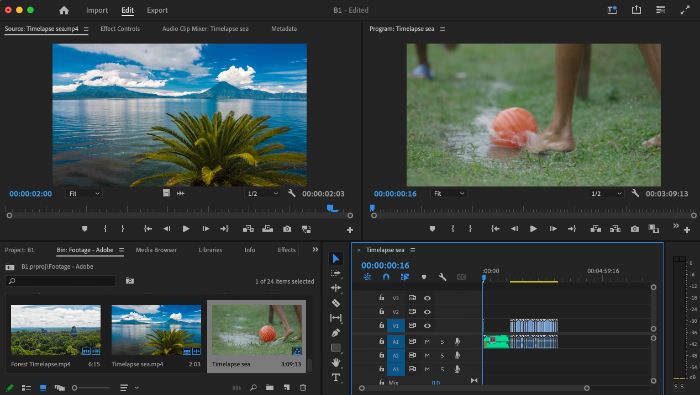This screenshot has width=700, height=395.
Task: Select the Slip tool
Action: pos(336,318)
